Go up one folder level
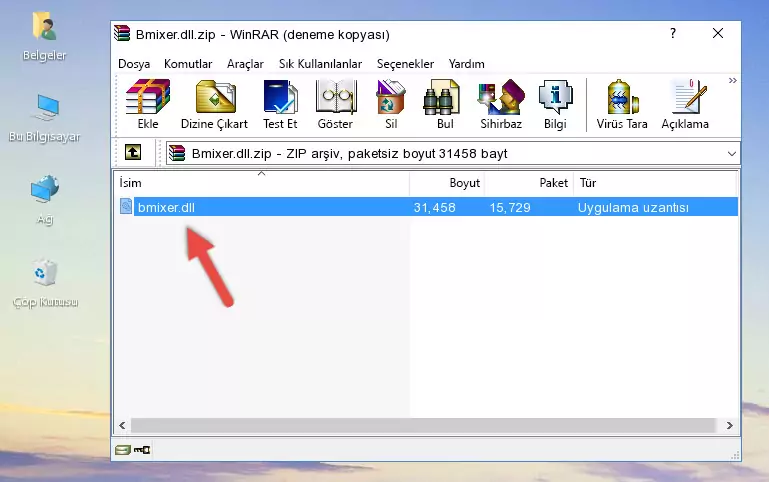Viewport: 769px width, 482px height. point(133,152)
